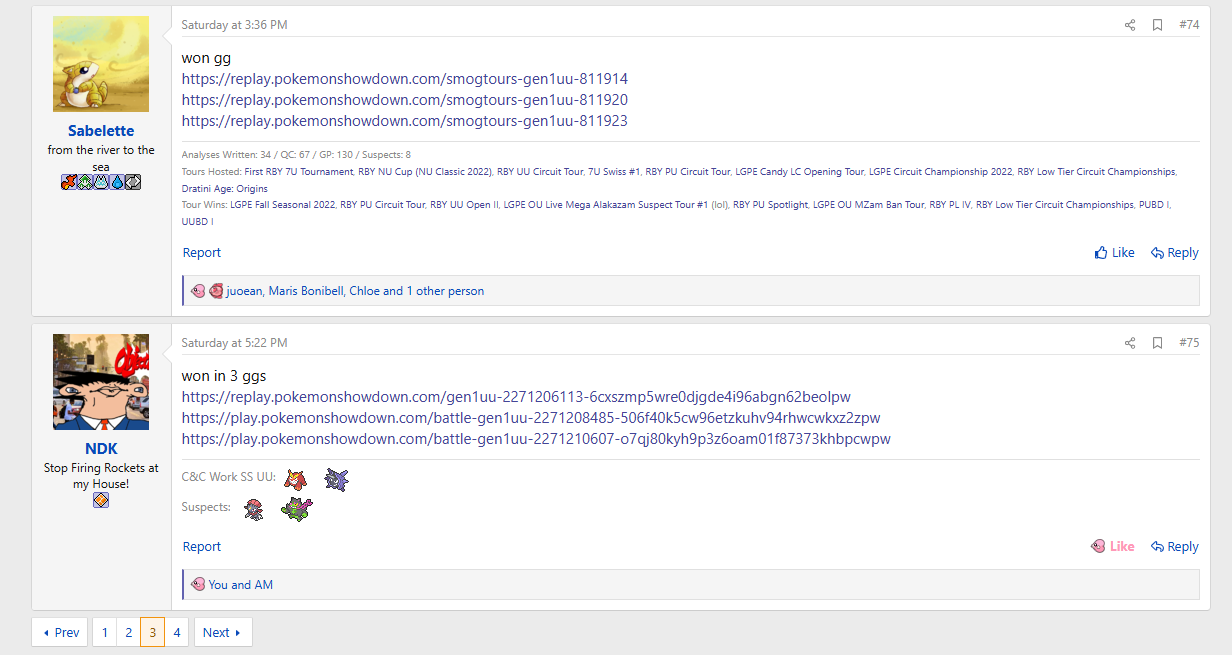Screen dimensions: 1232x655
Task: Open replay link smogtours-gen1uu-811920
Action: (405, 100)
